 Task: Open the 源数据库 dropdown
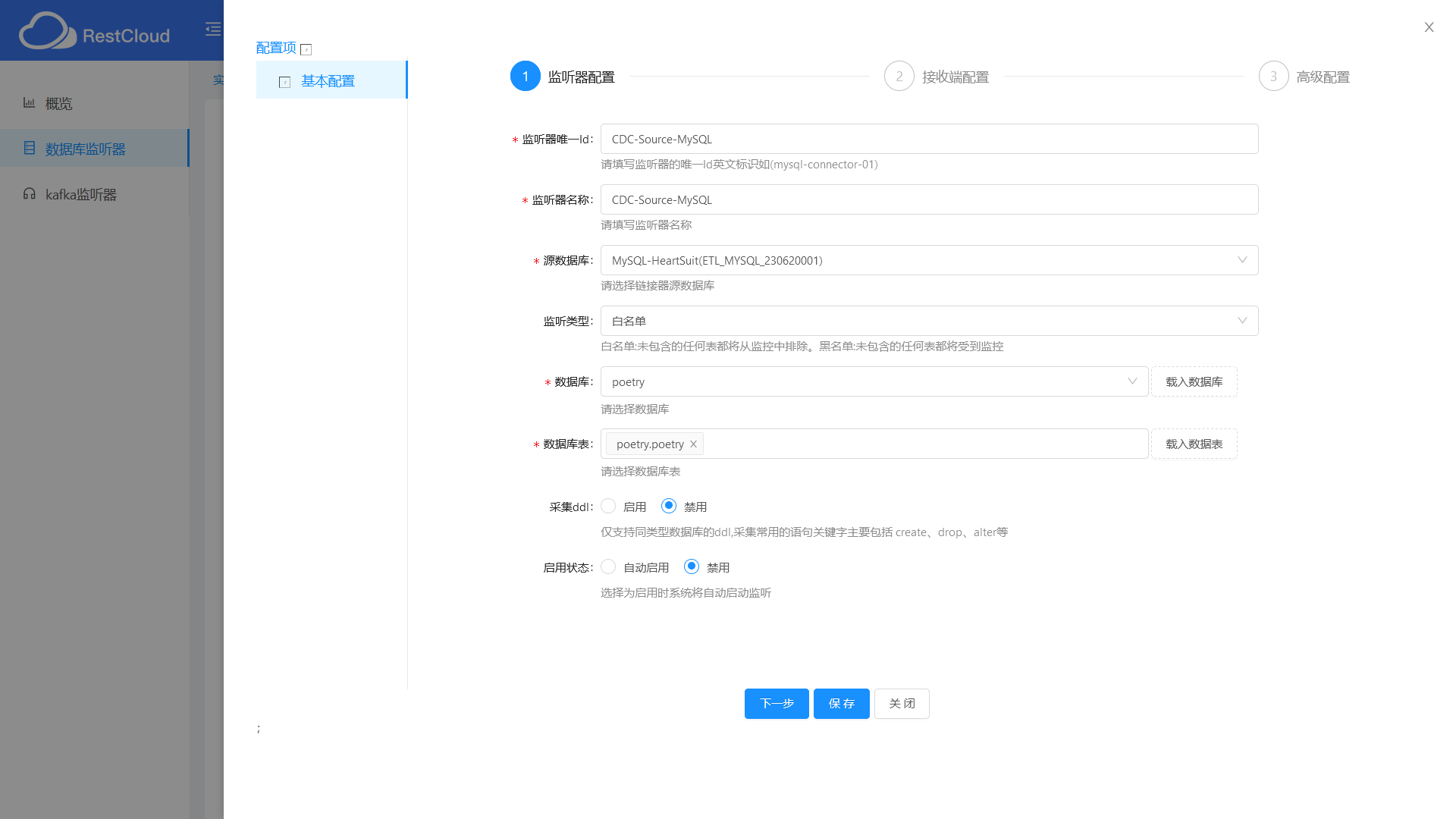click(x=929, y=260)
